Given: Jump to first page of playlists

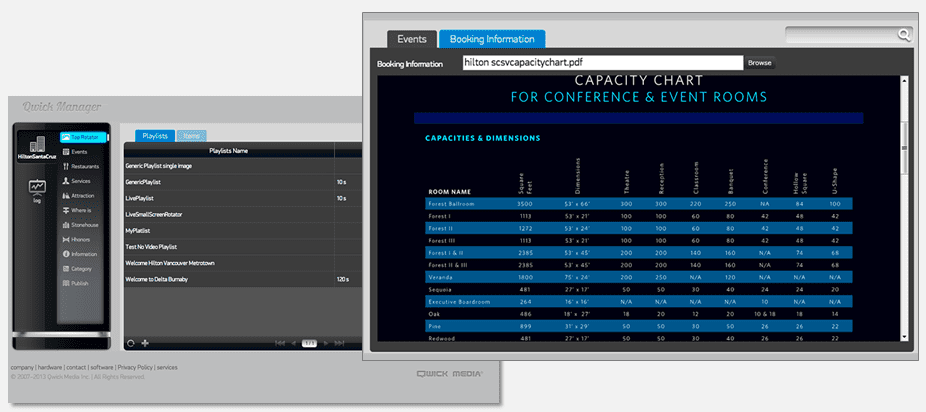Looking at the screenshot, I should tap(281, 343).
